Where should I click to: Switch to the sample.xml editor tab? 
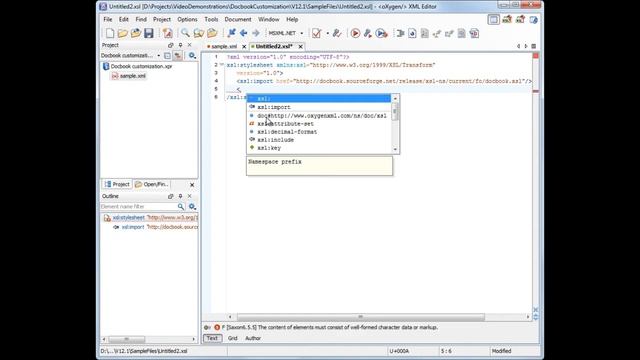pyautogui.click(x=224, y=47)
